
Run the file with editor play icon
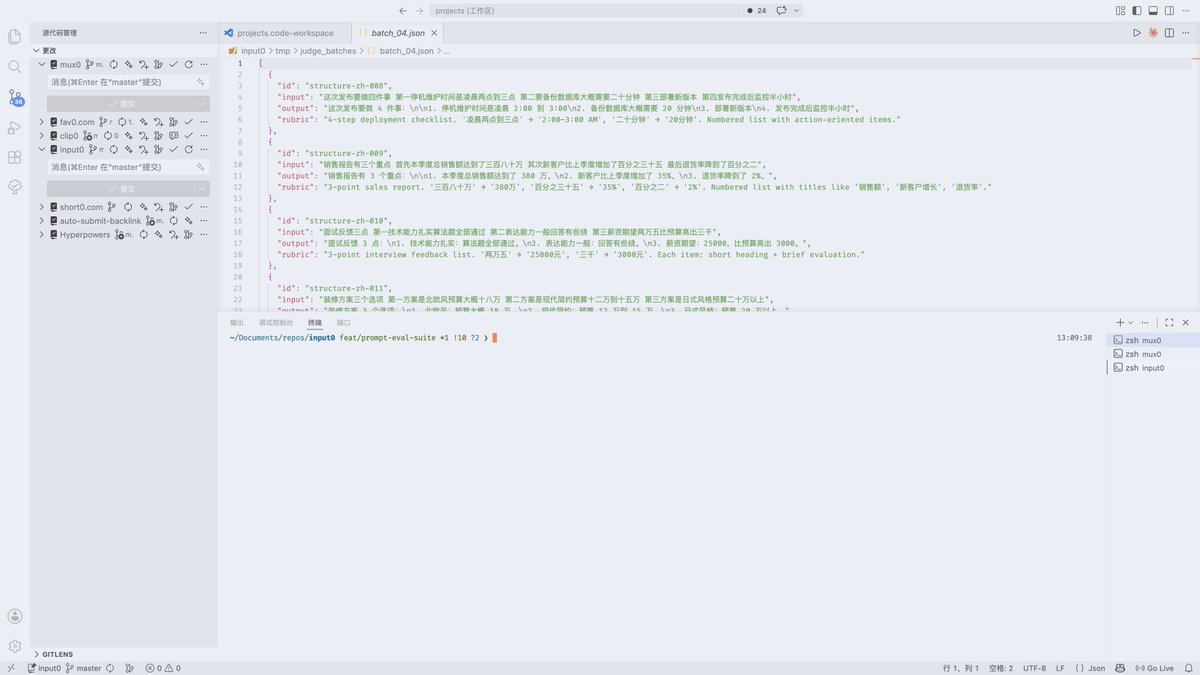pyautogui.click(x=1137, y=33)
